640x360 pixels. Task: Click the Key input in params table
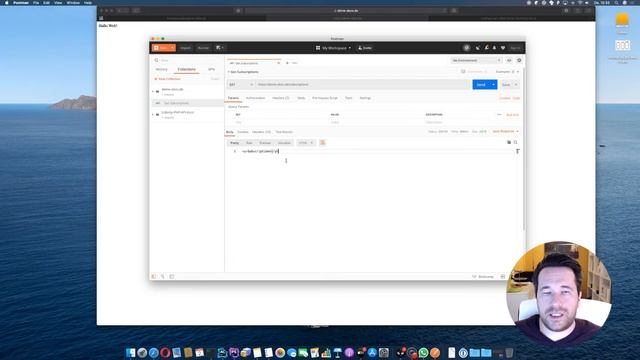tap(282, 122)
